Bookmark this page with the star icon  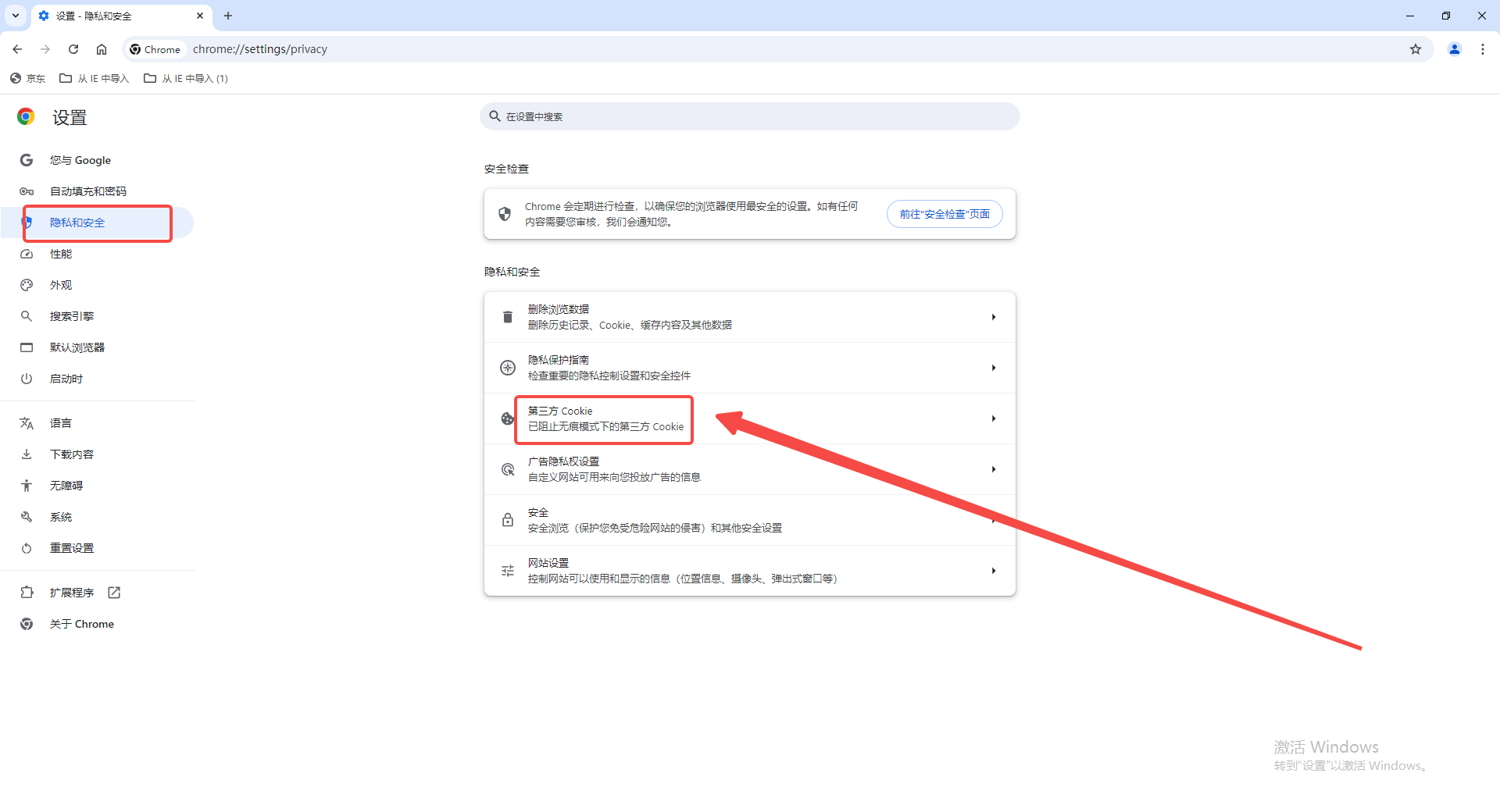(1416, 49)
